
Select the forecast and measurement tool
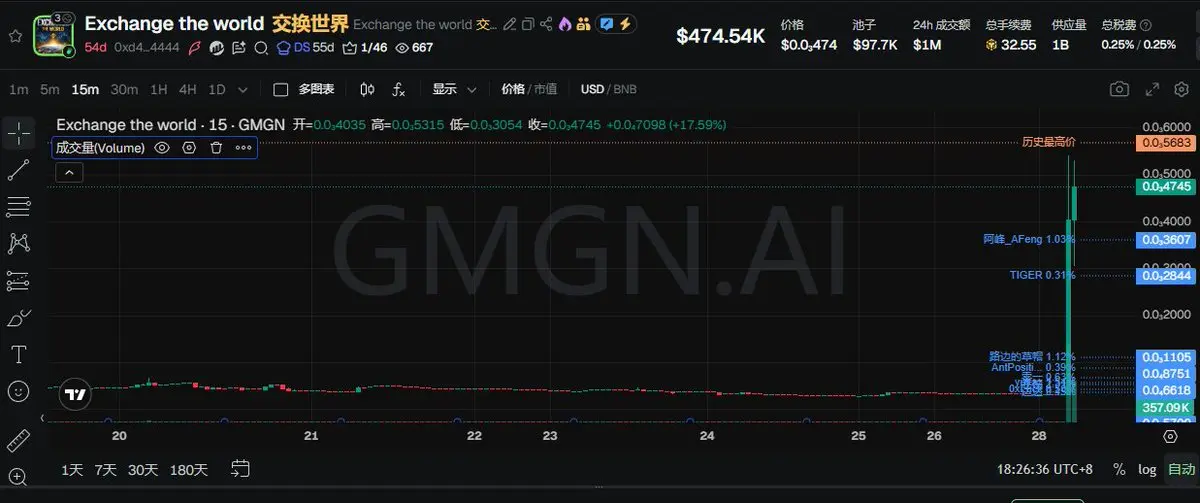coord(19,281)
